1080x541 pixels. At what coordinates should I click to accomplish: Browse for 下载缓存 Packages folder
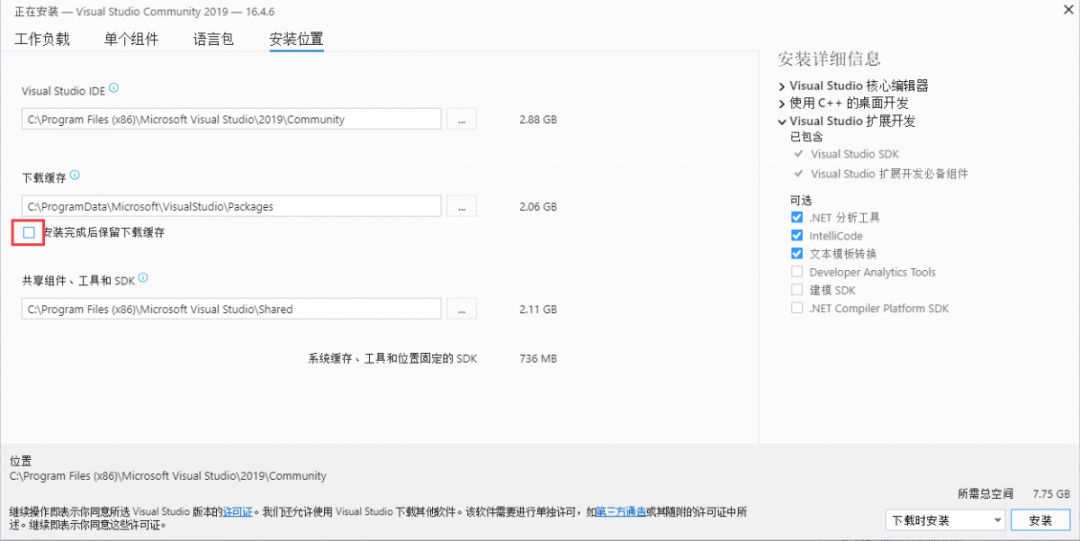point(461,206)
